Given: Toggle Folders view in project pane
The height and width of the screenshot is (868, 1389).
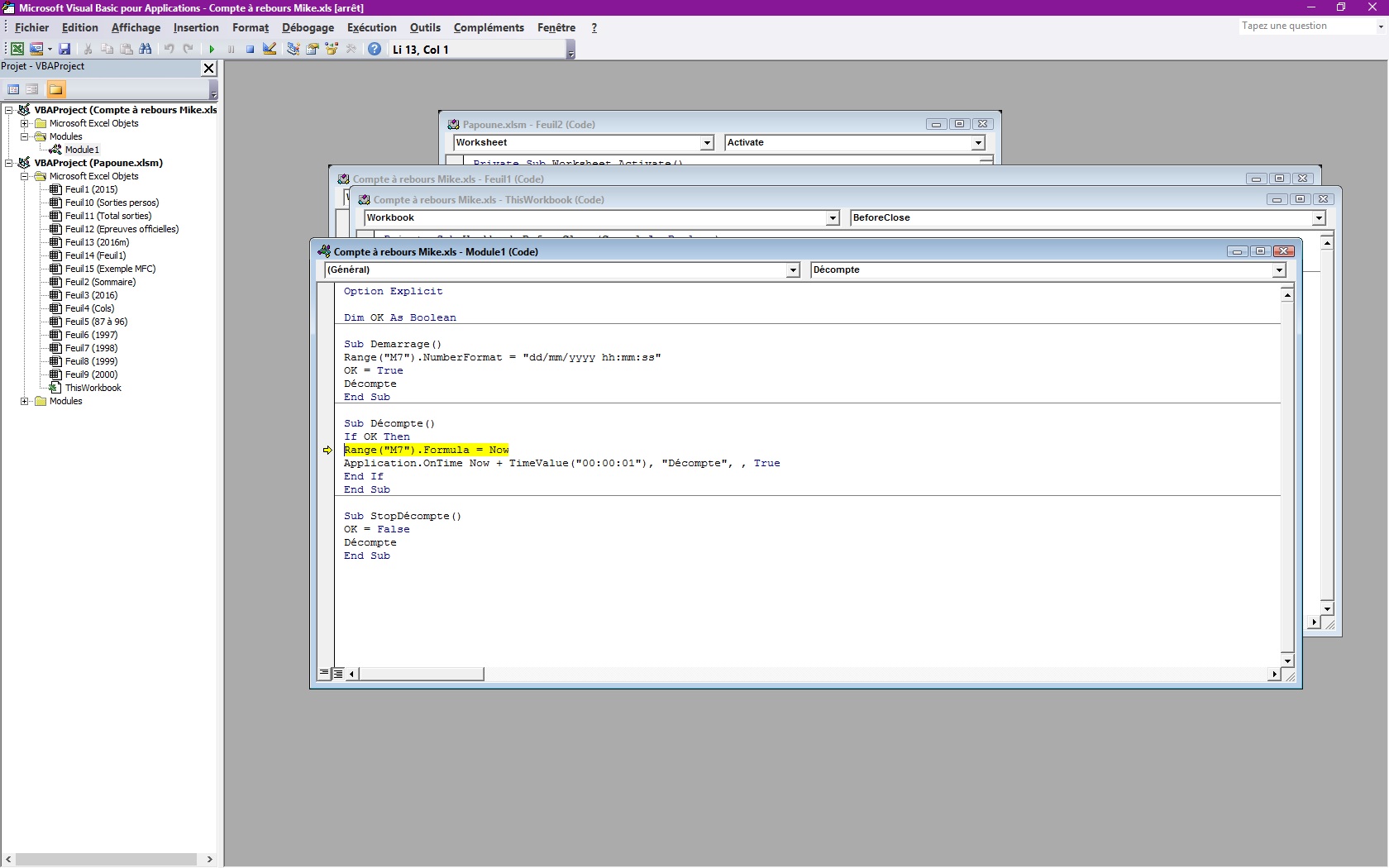Looking at the screenshot, I should tap(55, 89).
